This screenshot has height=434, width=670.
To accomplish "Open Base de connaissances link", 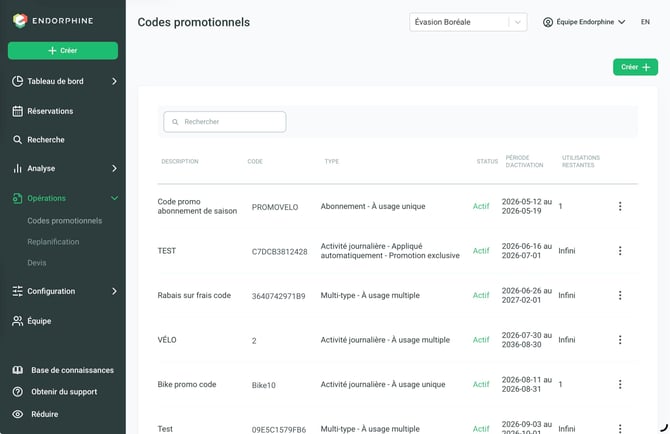I will click(72, 370).
